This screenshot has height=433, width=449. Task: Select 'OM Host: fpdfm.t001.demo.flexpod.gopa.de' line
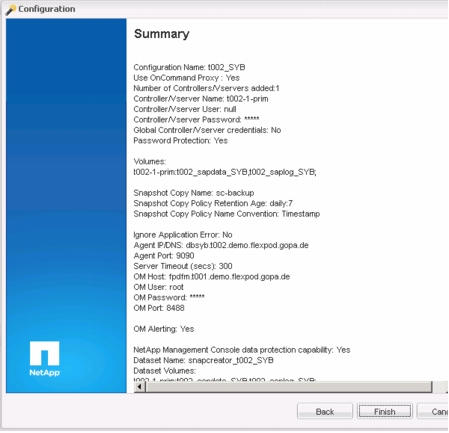(x=212, y=277)
